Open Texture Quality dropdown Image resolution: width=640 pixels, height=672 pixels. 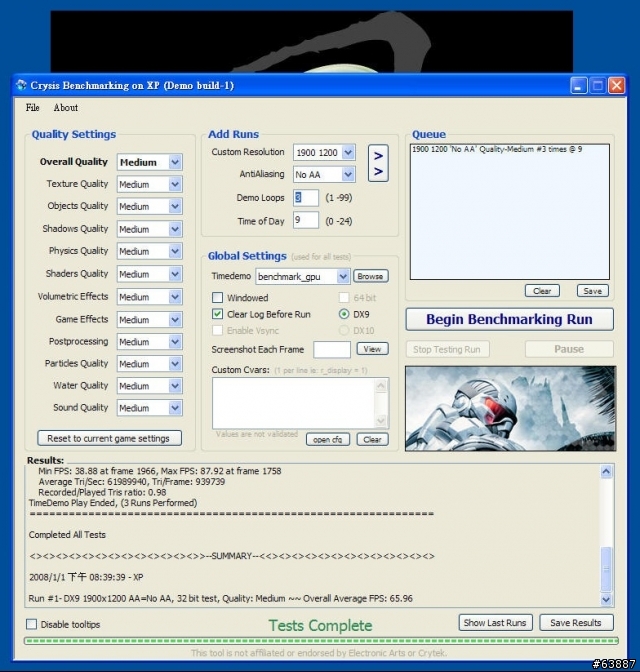pos(150,184)
